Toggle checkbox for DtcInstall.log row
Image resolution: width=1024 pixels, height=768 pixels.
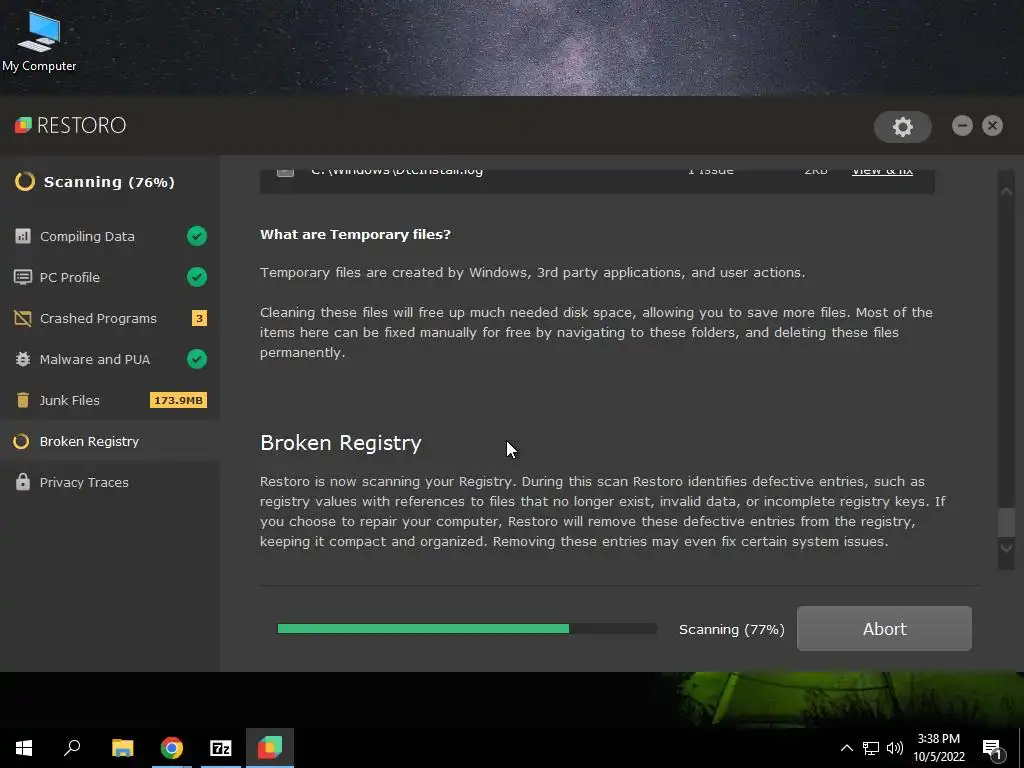coord(285,172)
